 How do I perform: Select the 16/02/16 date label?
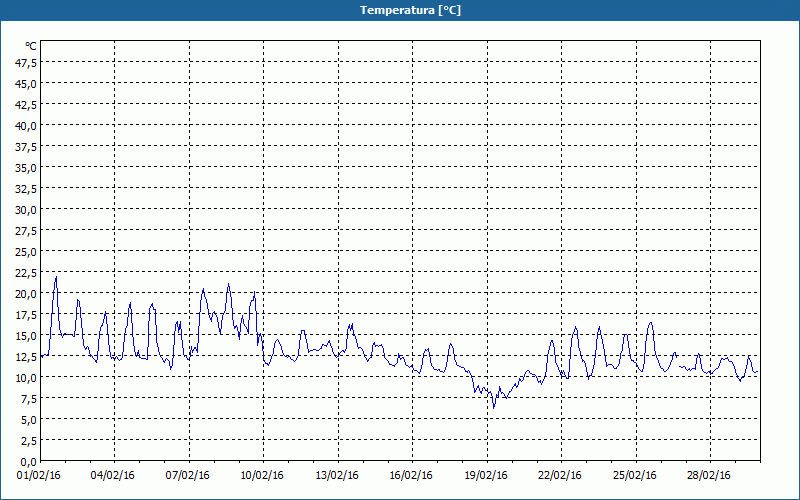(x=411, y=476)
